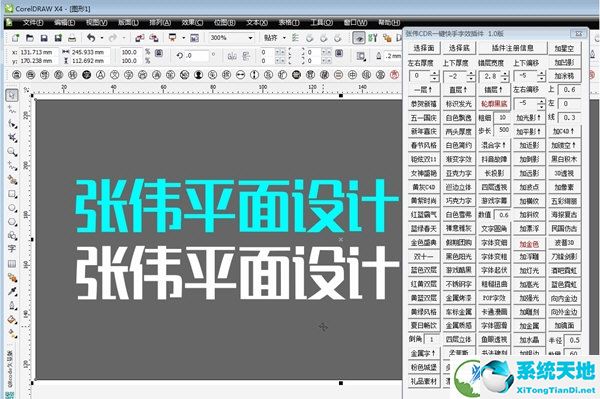Select the Fill bucket tool
600x399 pixels.
coord(12,319)
